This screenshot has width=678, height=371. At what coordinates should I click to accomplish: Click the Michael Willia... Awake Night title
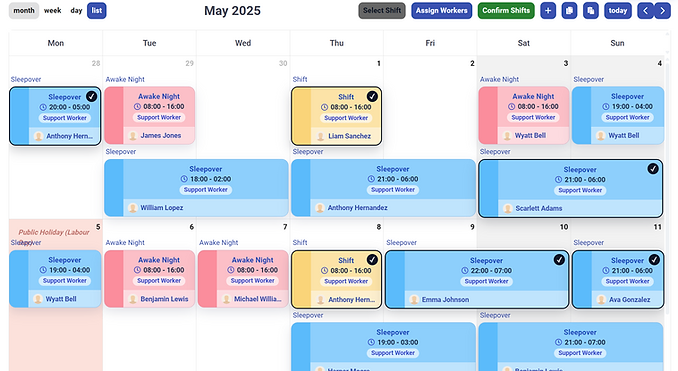click(x=253, y=260)
